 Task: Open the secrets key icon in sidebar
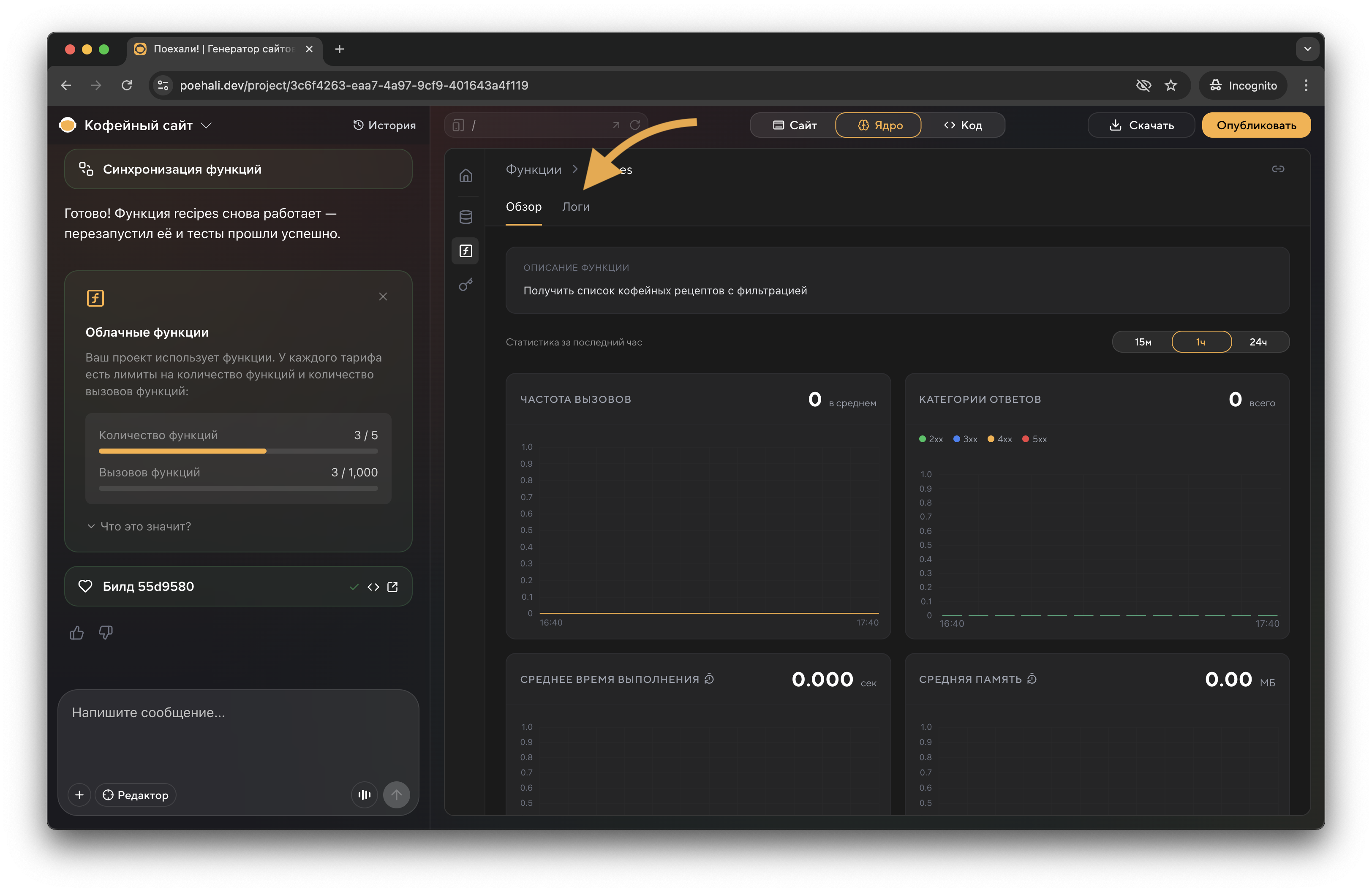click(466, 285)
